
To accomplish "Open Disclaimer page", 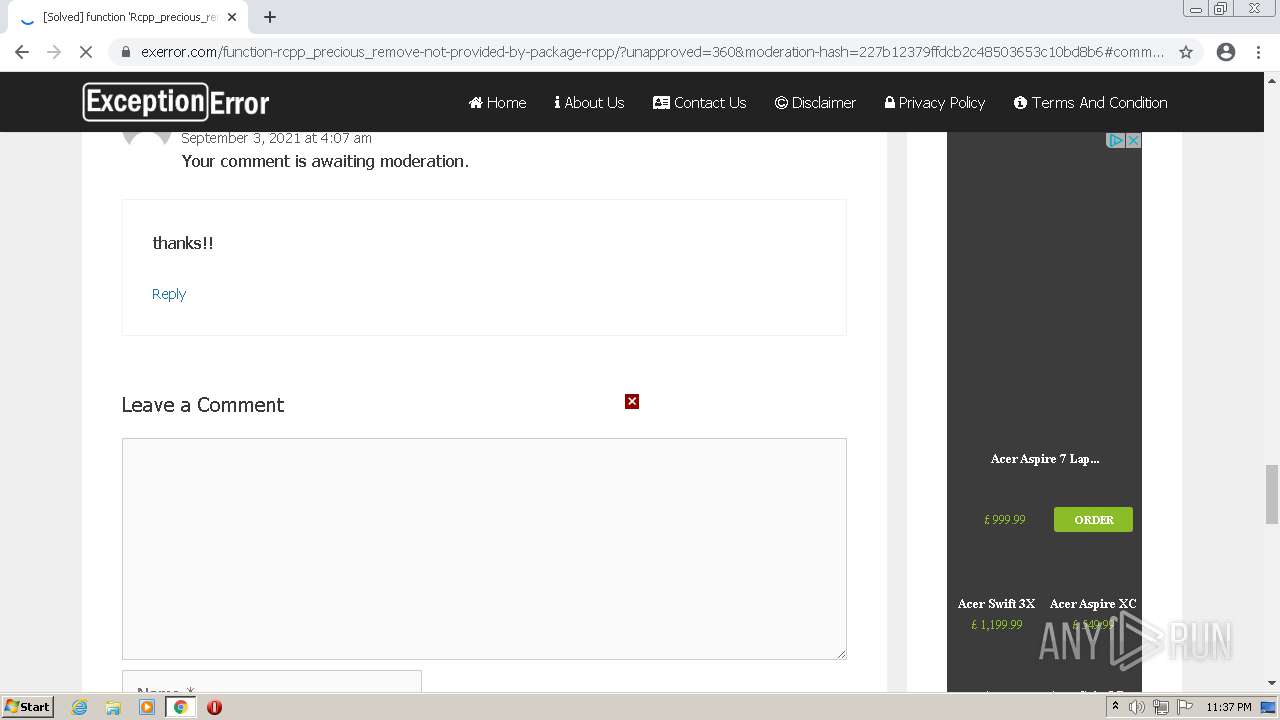I will click(815, 102).
